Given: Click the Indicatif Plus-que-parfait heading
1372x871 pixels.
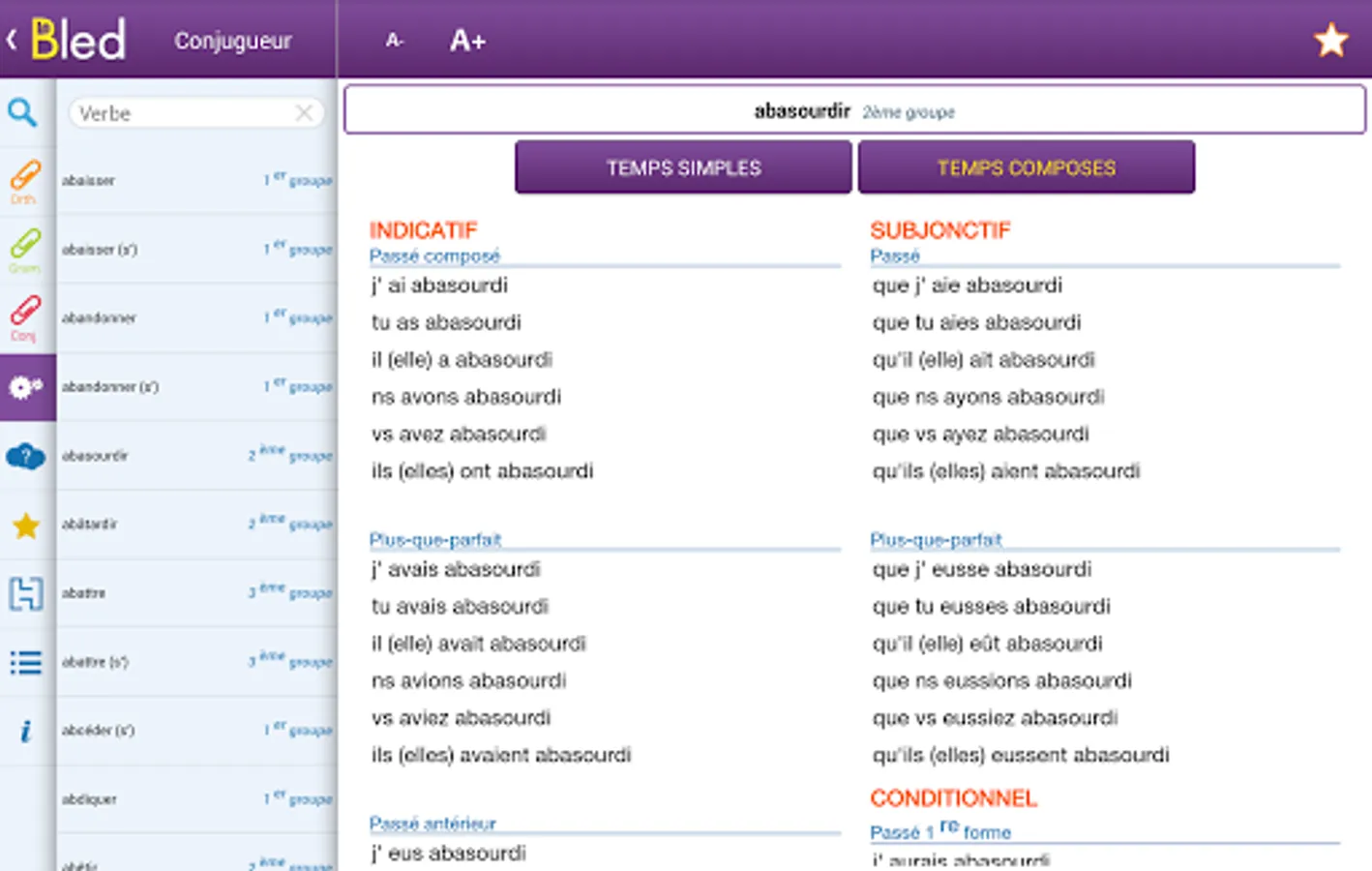Looking at the screenshot, I should point(435,539).
